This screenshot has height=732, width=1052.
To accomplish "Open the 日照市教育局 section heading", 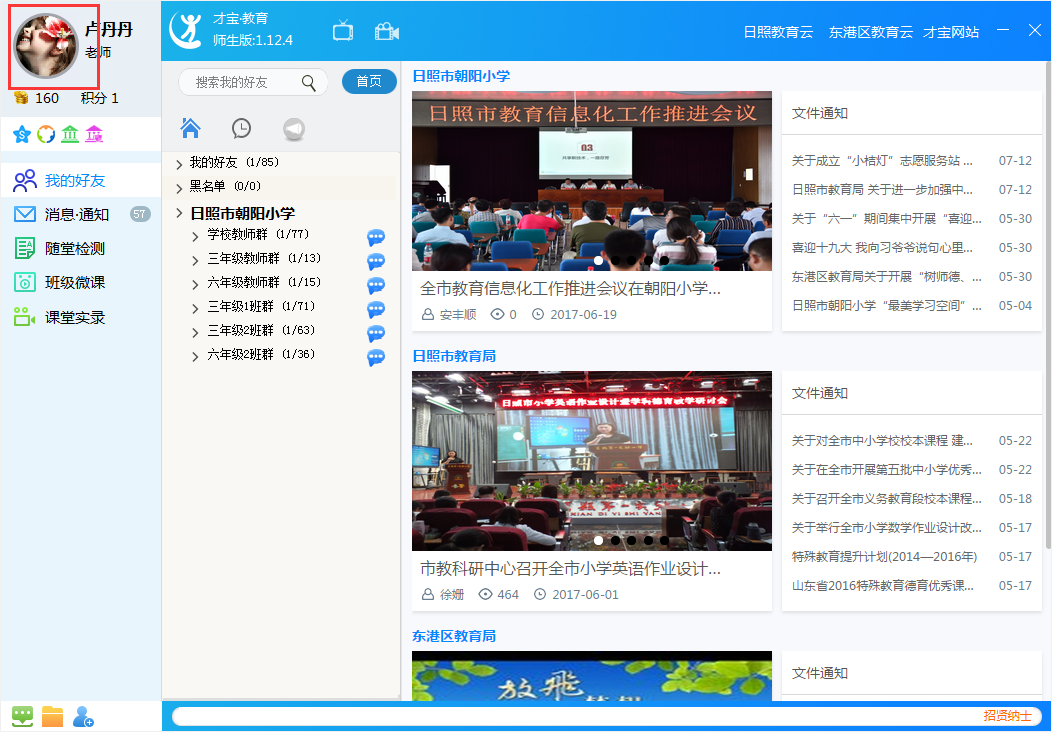I will pyautogui.click(x=454, y=356).
